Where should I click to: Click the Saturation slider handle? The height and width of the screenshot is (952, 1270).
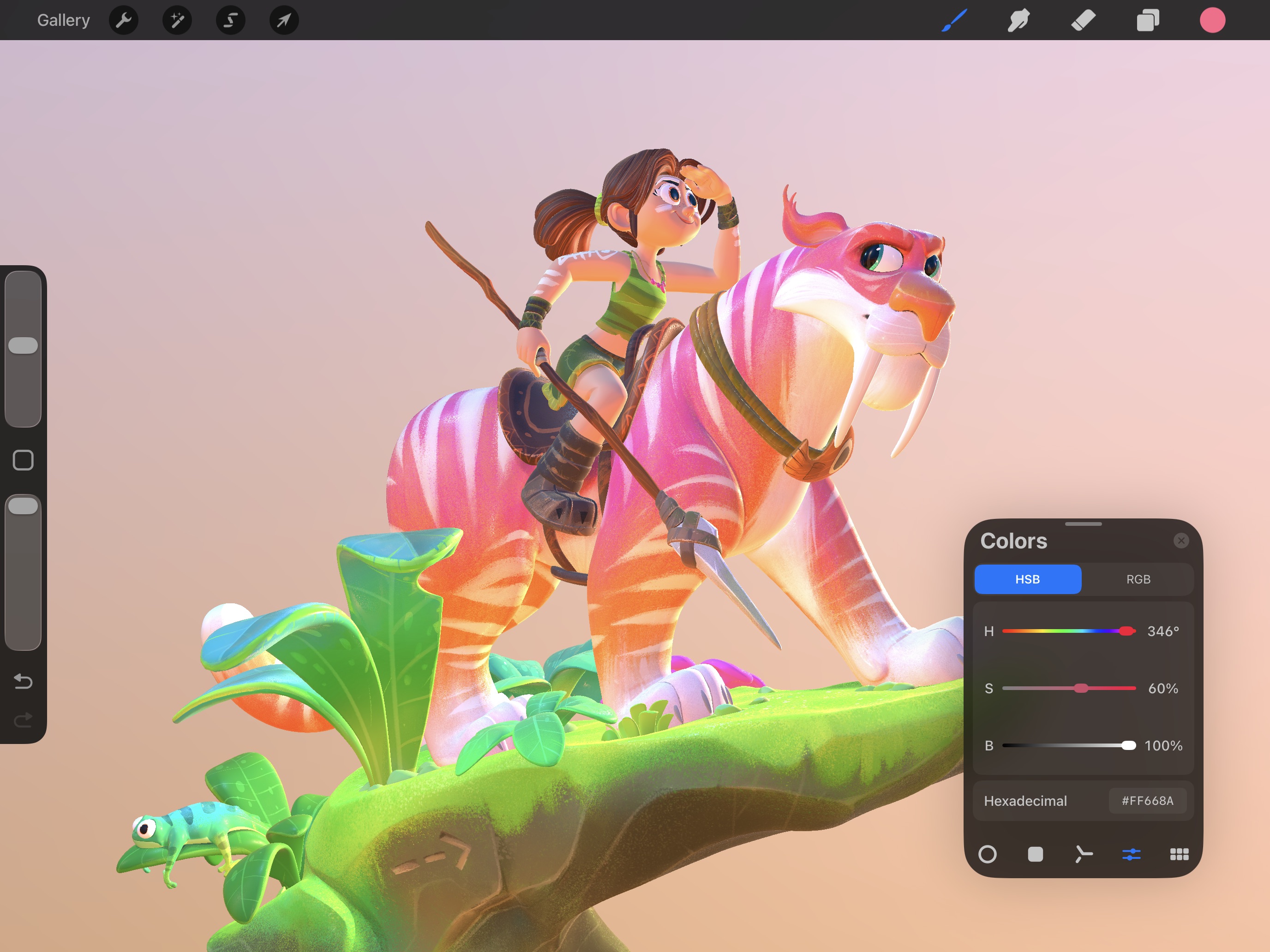[x=1081, y=688]
